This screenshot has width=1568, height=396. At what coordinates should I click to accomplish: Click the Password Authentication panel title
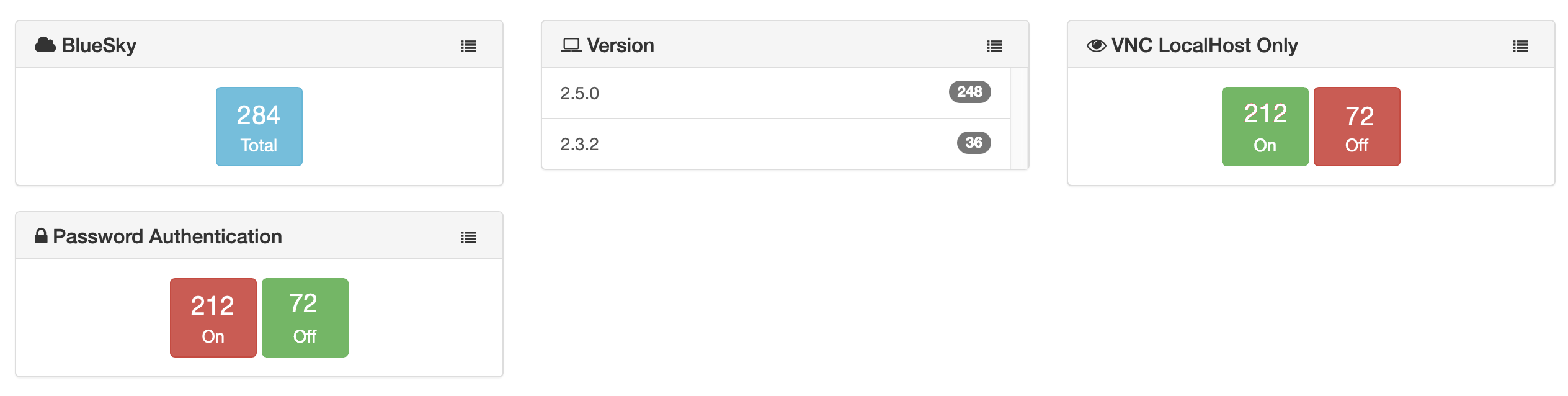click(x=167, y=236)
